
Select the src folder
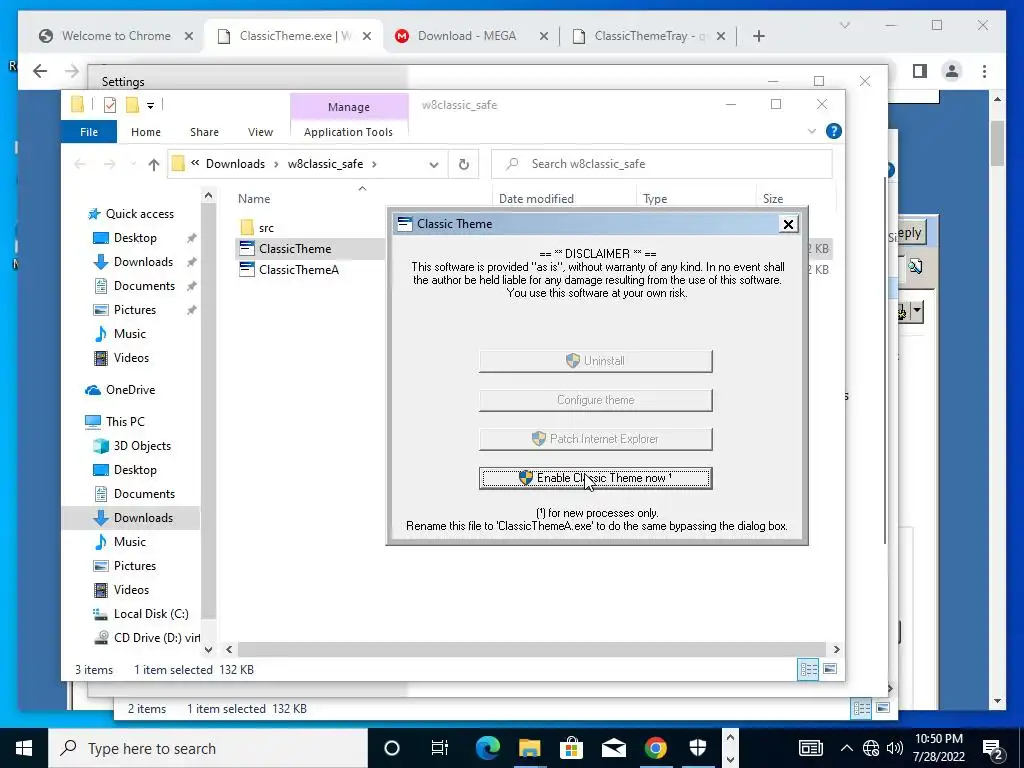[x=266, y=228]
